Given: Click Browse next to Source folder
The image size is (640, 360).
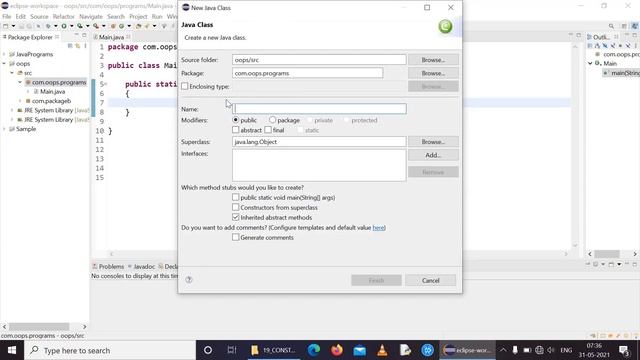Looking at the screenshot, I should [433, 60].
